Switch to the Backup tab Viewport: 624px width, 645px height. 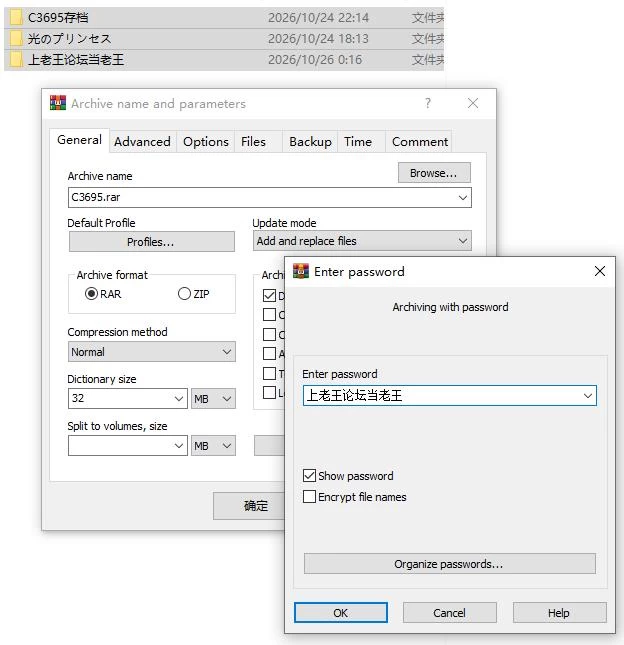310,142
